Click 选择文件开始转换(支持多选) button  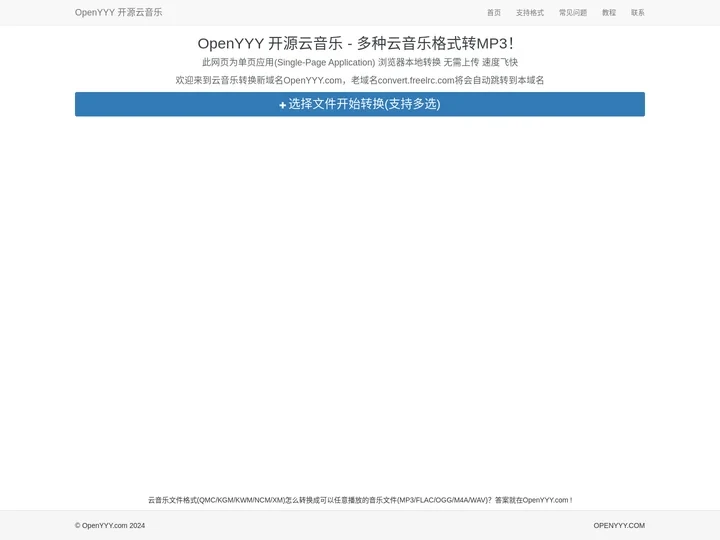pos(360,104)
